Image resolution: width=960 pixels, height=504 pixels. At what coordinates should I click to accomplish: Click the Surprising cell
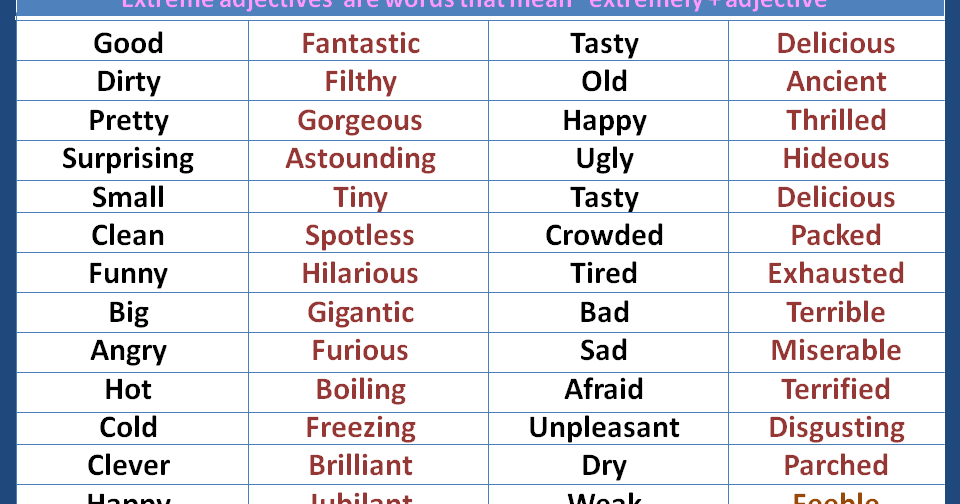point(132,160)
